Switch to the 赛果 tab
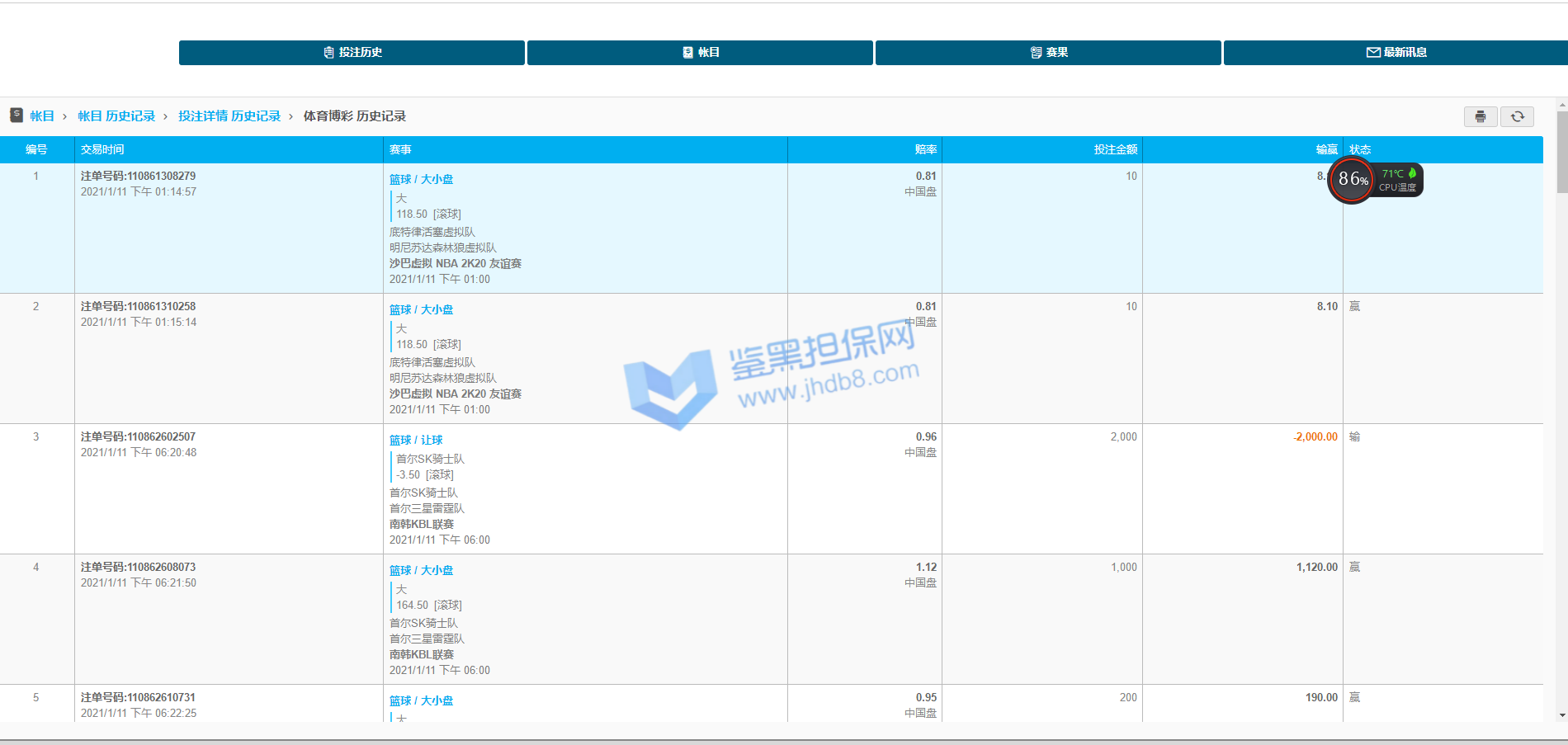1568x745 pixels. tap(1048, 52)
